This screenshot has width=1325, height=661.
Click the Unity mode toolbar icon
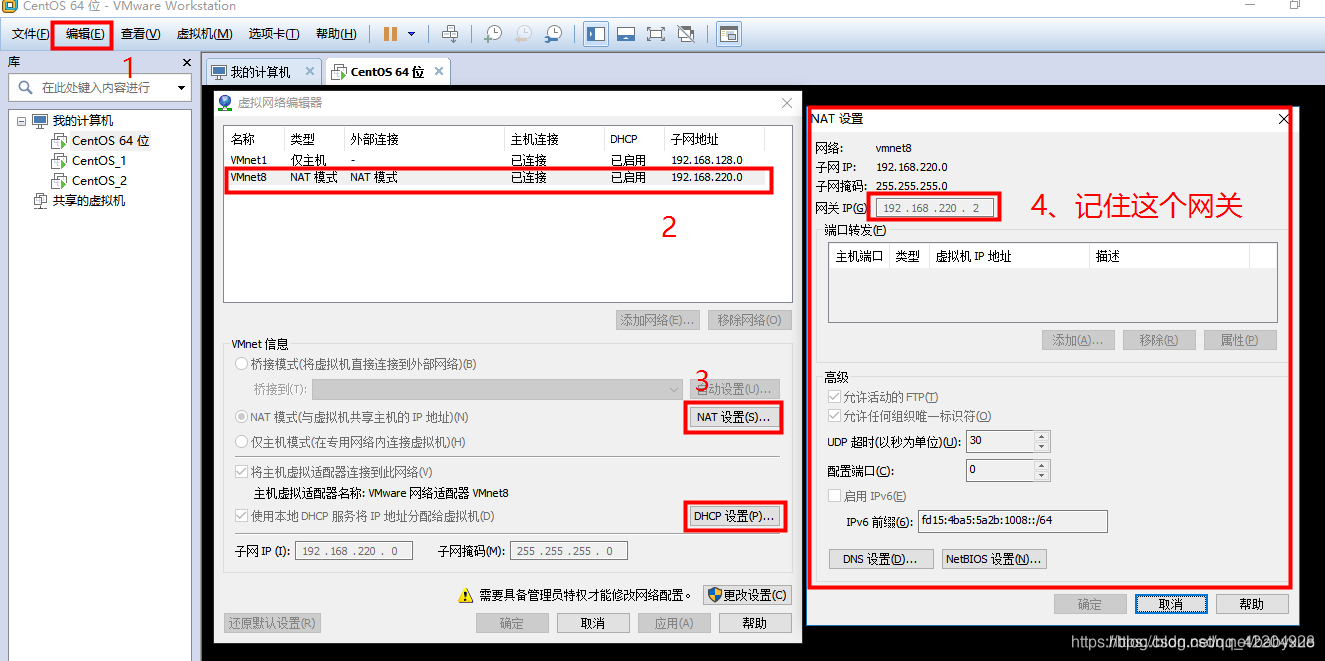(x=686, y=34)
